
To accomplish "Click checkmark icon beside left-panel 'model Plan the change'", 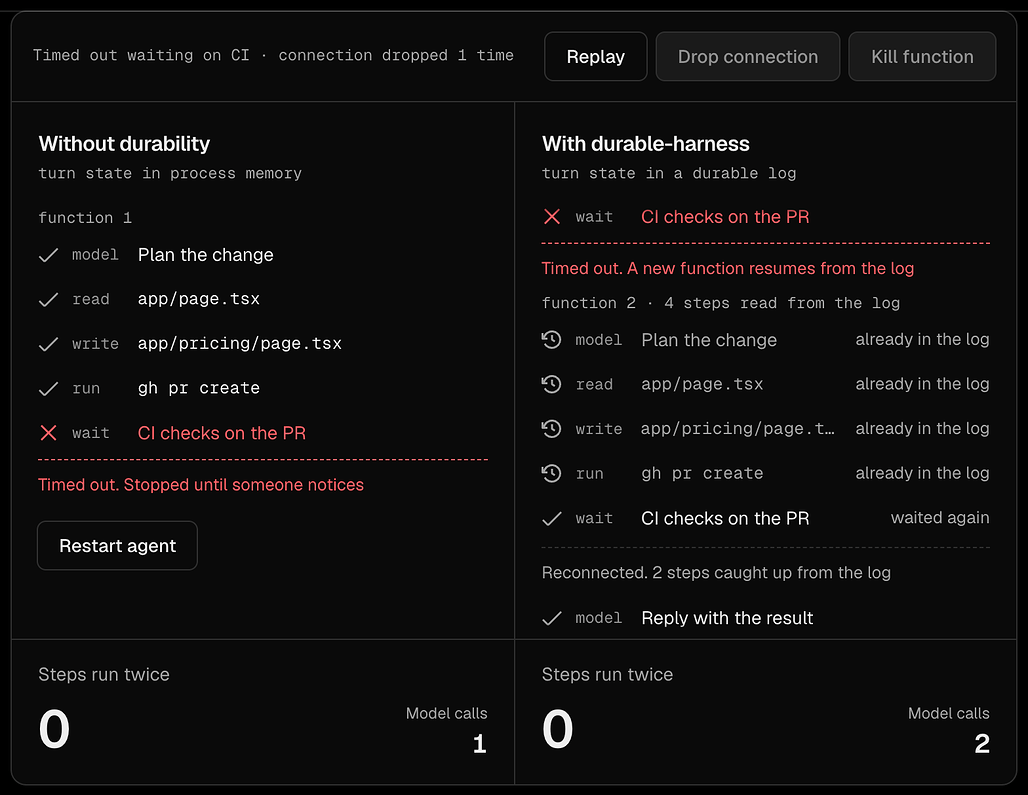I will (x=49, y=255).
